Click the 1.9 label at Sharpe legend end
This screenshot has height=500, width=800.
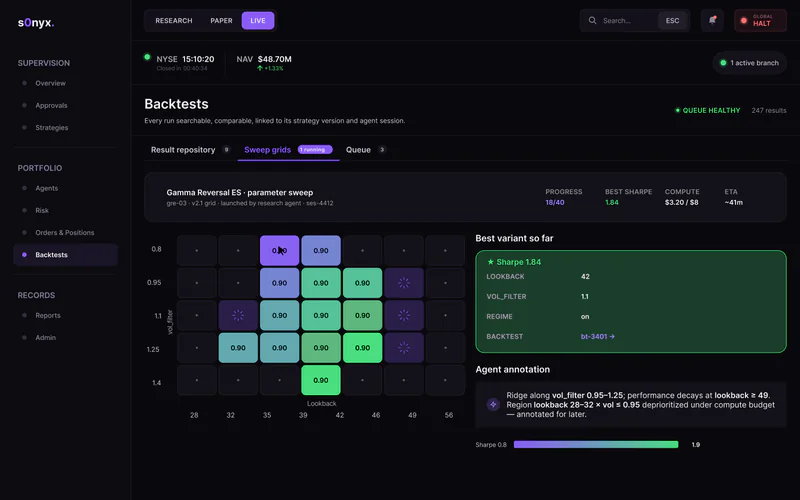[695, 444]
